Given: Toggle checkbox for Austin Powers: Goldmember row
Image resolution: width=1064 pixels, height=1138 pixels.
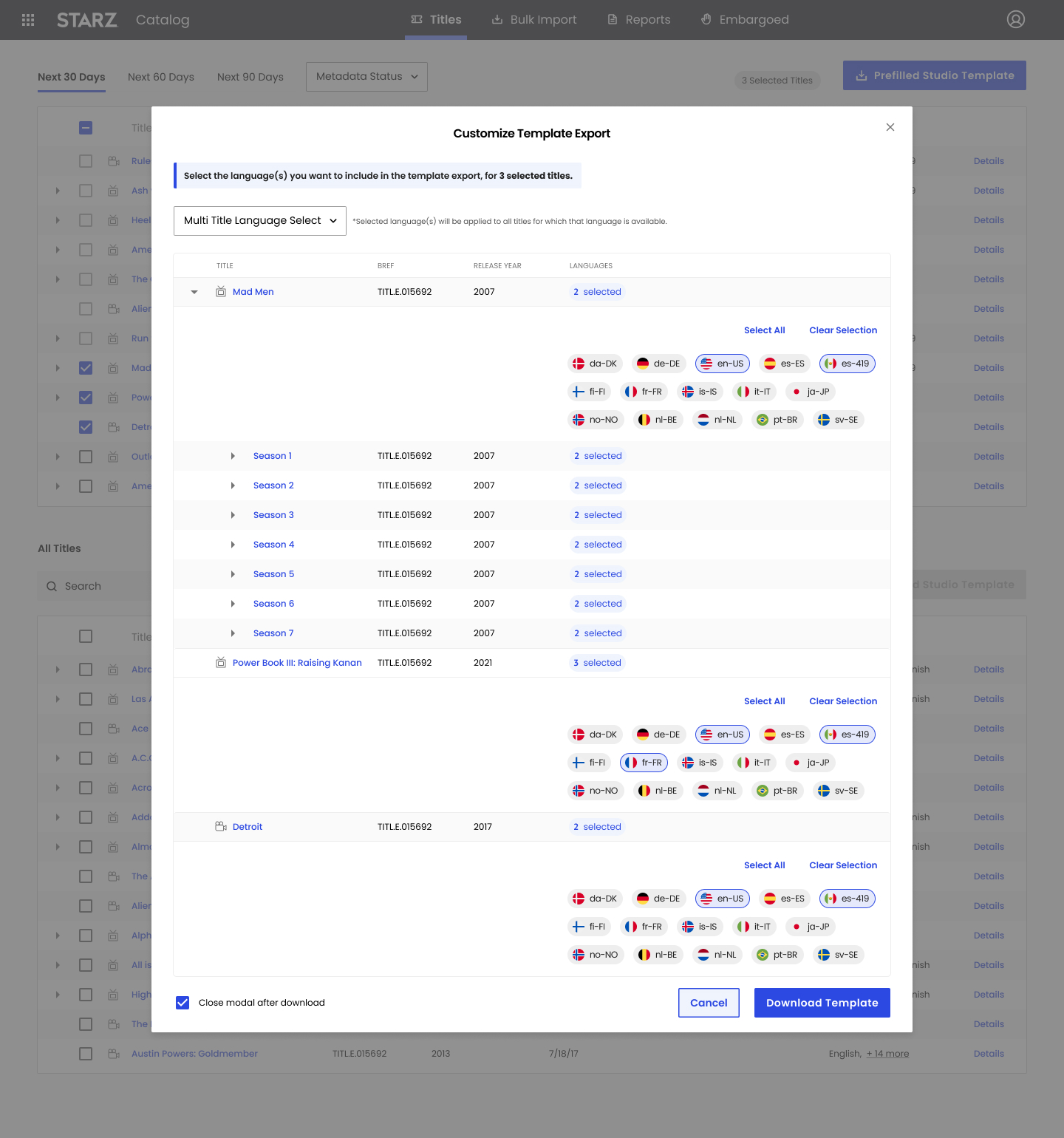Looking at the screenshot, I should click(x=86, y=1054).
